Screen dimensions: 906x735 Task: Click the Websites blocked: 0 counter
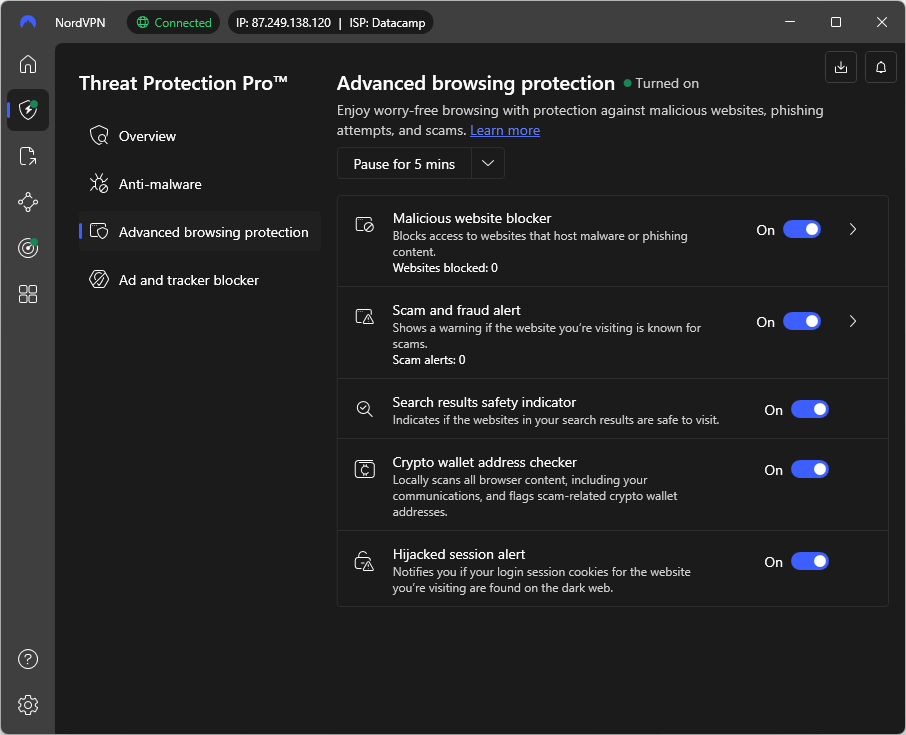pyautogui.click(x=445, y=268)
